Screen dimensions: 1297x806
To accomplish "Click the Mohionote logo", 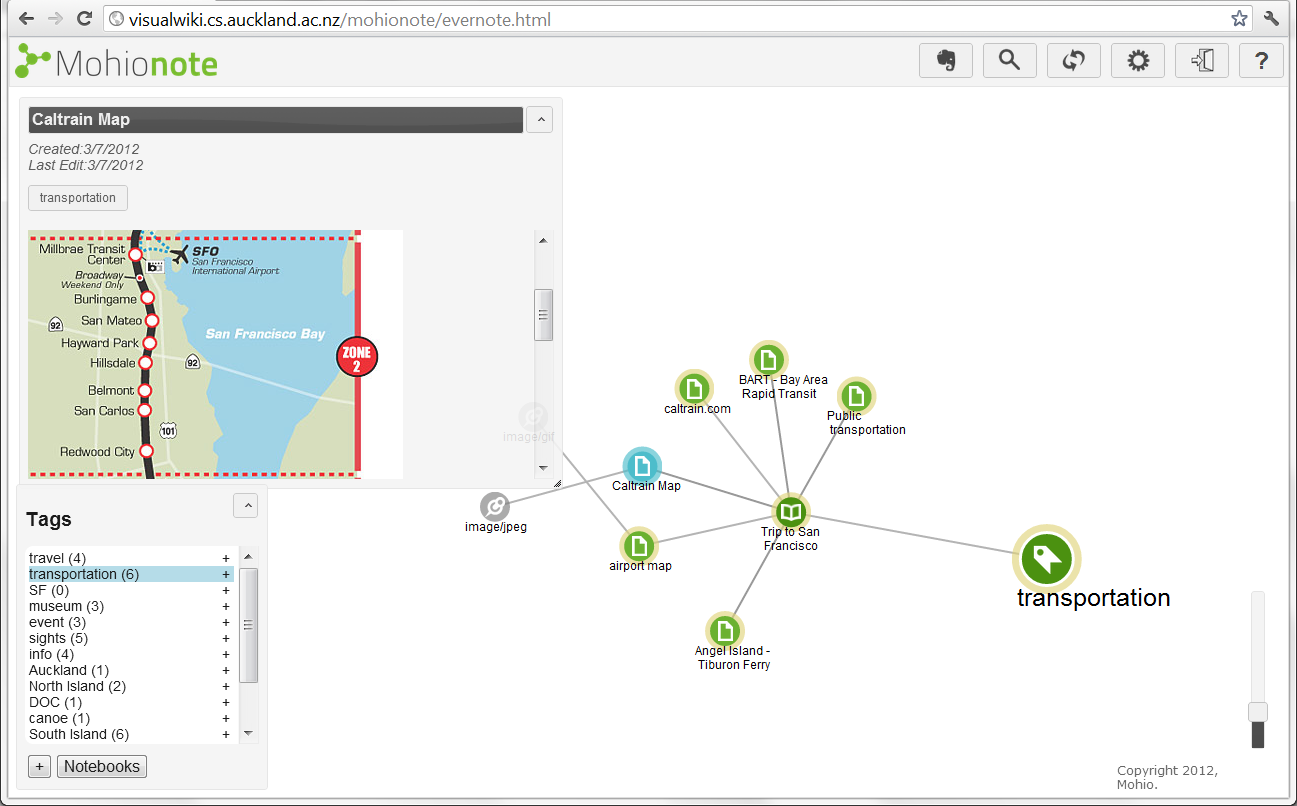I will [x=117, y=62].
